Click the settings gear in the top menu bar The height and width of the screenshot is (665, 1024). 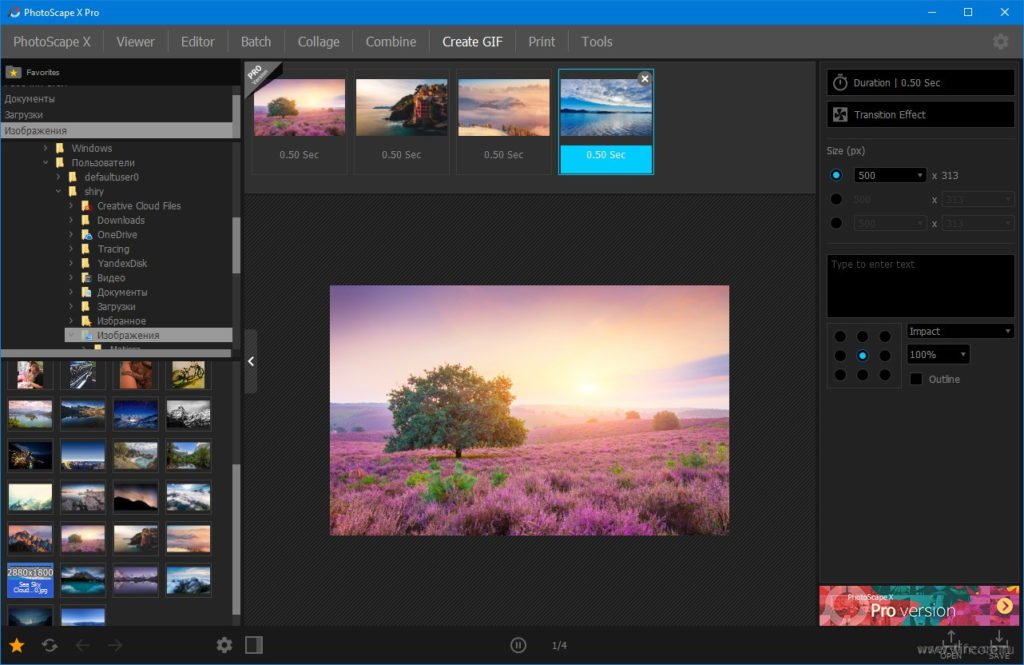1000,42
